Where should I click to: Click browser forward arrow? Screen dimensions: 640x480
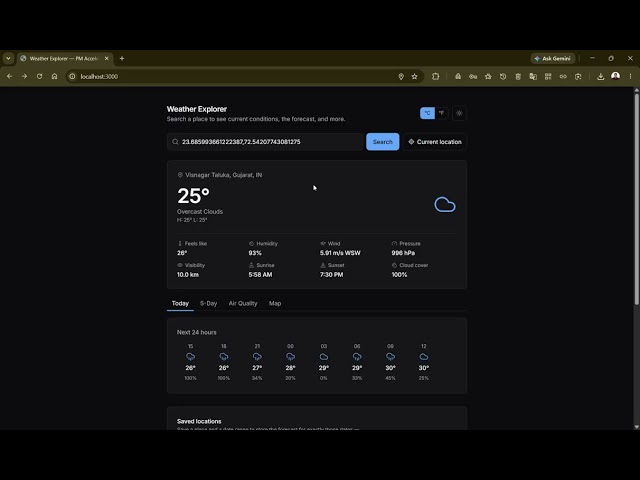pos(24,76)
